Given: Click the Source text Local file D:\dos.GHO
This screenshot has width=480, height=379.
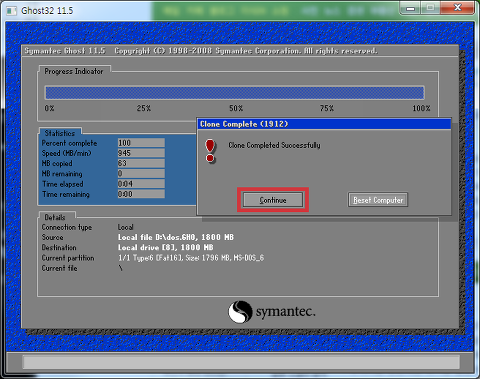Looking at the screenshot, I should pyautogui.click(x=157, y=237).
